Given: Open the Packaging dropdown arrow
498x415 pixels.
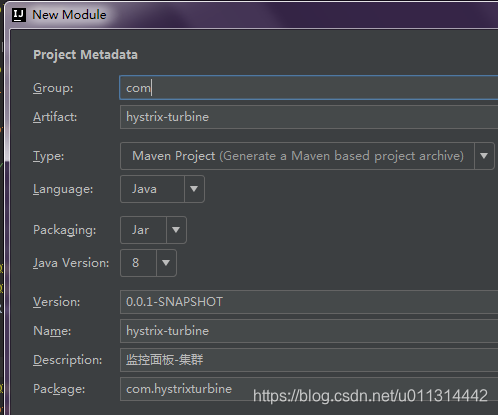Looking at the screenshot, I should coord(176,230).
